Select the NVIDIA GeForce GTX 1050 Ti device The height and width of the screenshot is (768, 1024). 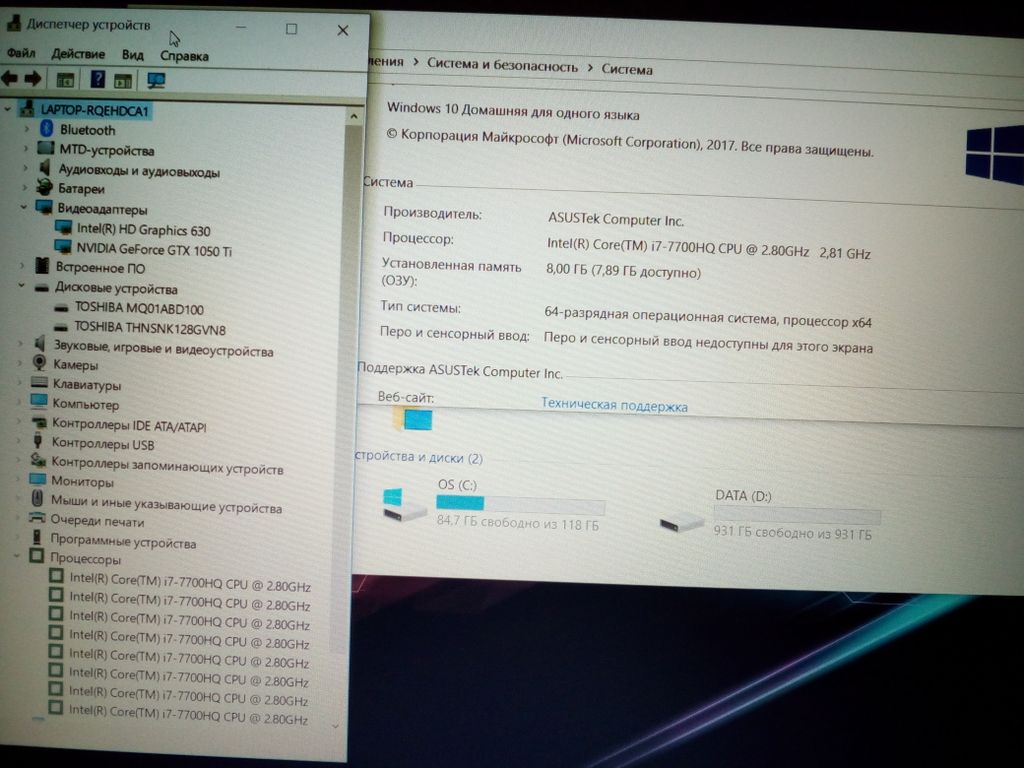(154, 249)
